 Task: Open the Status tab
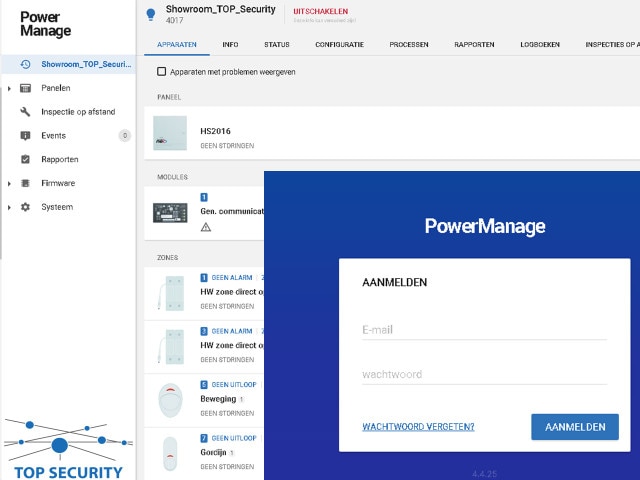pos(277,44)
